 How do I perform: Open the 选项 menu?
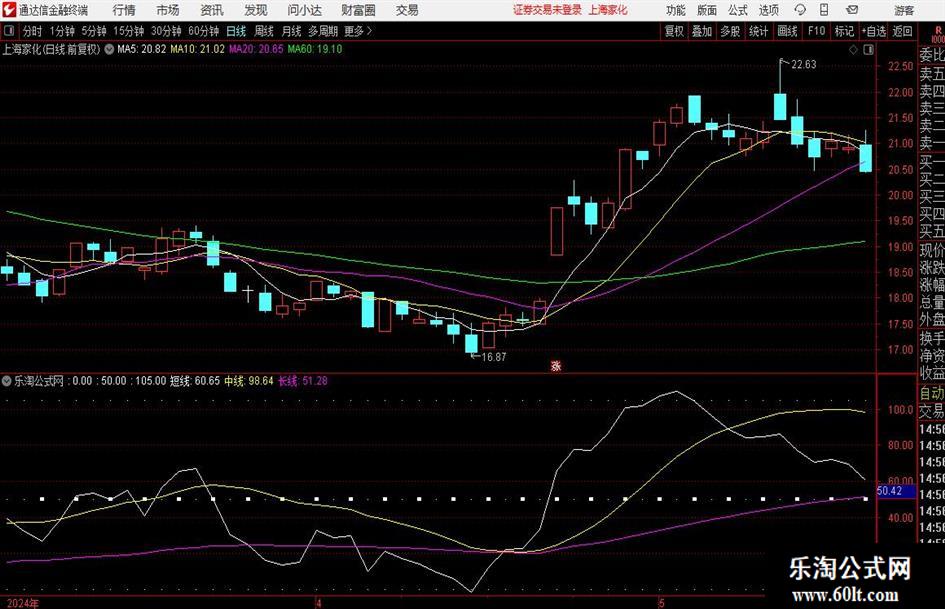coord(768,10)
